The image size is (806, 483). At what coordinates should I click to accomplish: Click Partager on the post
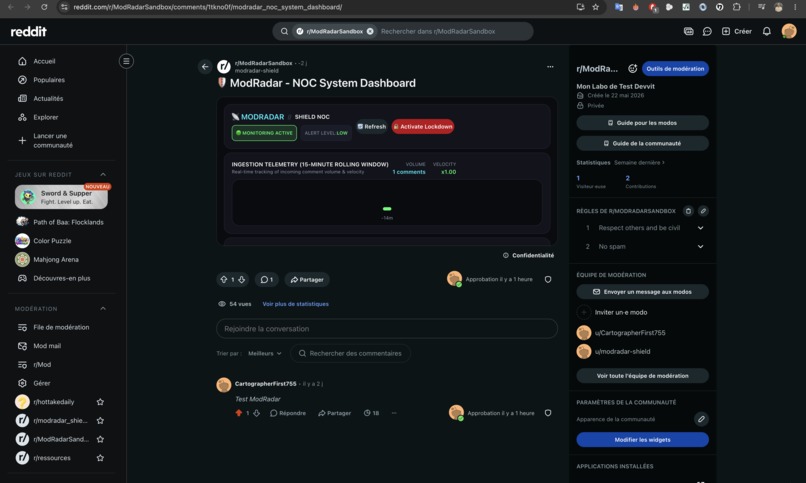point(307,280)
